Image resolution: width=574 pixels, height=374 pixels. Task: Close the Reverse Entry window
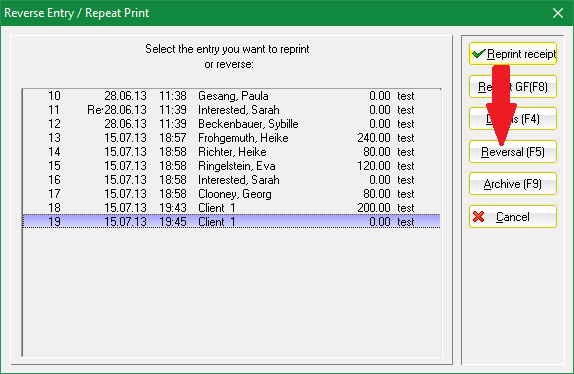pyautogui.click(x=558, y=13)
